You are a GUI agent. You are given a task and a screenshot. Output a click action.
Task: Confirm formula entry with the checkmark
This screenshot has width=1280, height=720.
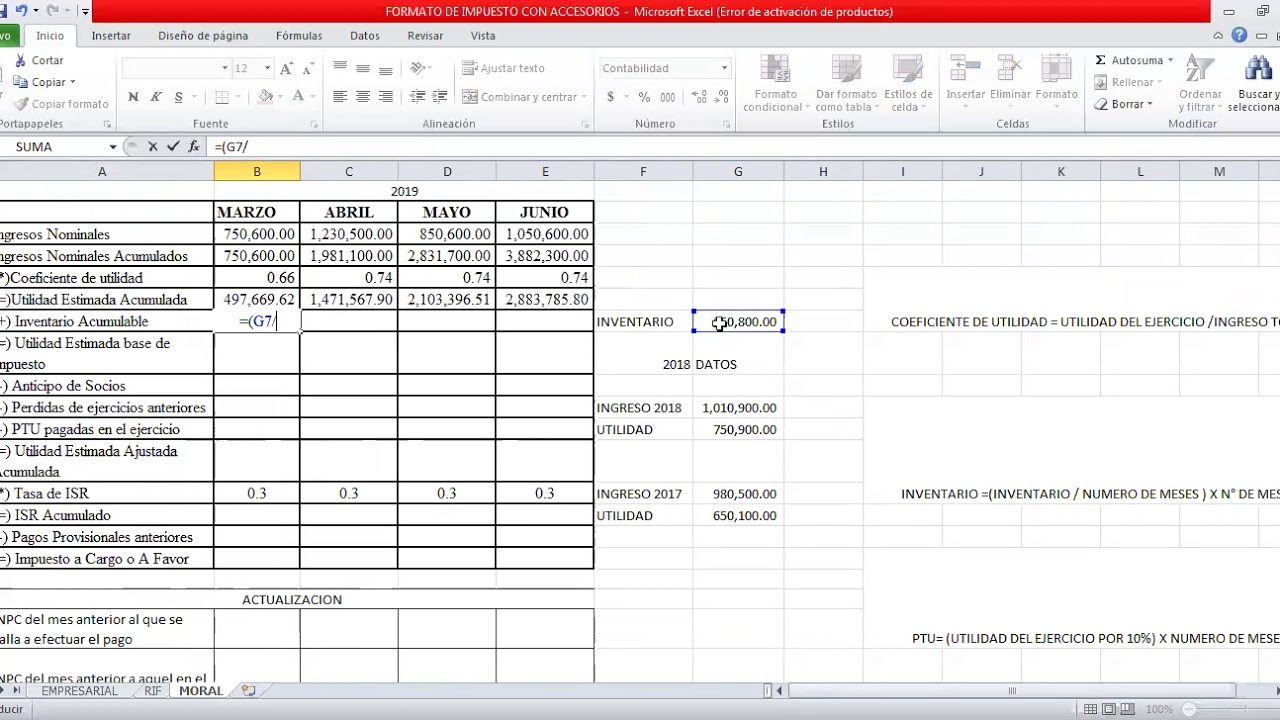173,146
